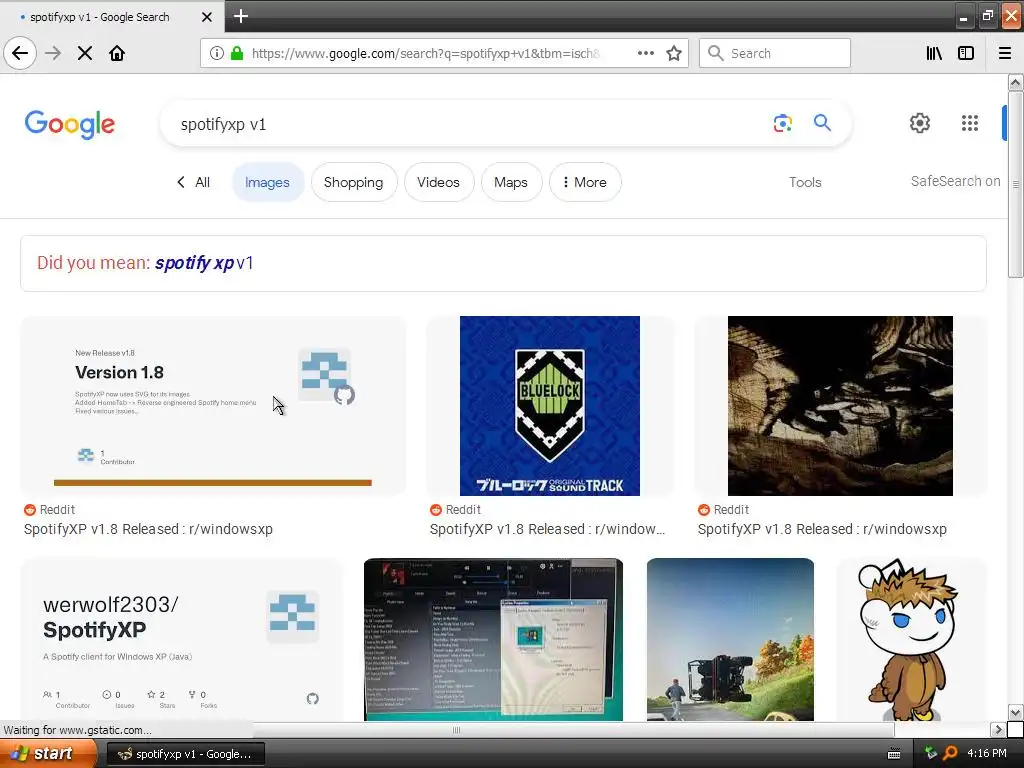Click Reddit source label under sepia artwork
Image resolution: width=1024 pixels, height=768 pixels.
[x=723, y=509]
